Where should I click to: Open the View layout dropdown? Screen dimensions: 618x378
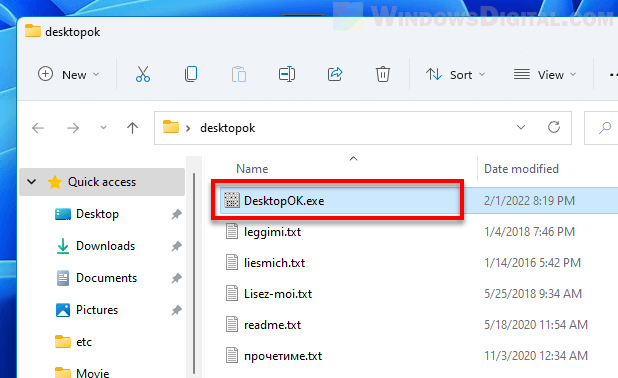(545, 74)
